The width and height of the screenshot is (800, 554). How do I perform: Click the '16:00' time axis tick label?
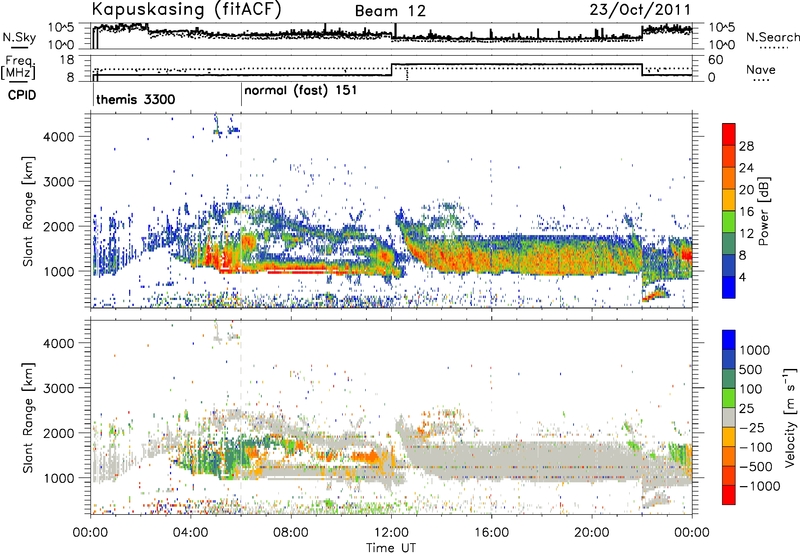tap(491, 532)
